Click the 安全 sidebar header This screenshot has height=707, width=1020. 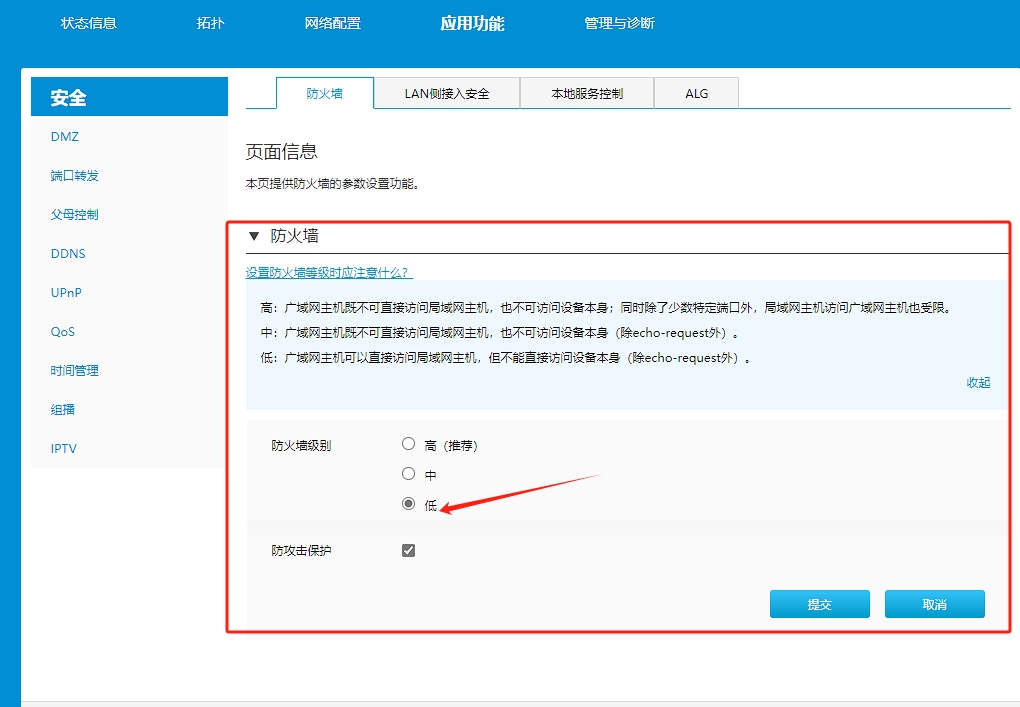pos(129,97)
